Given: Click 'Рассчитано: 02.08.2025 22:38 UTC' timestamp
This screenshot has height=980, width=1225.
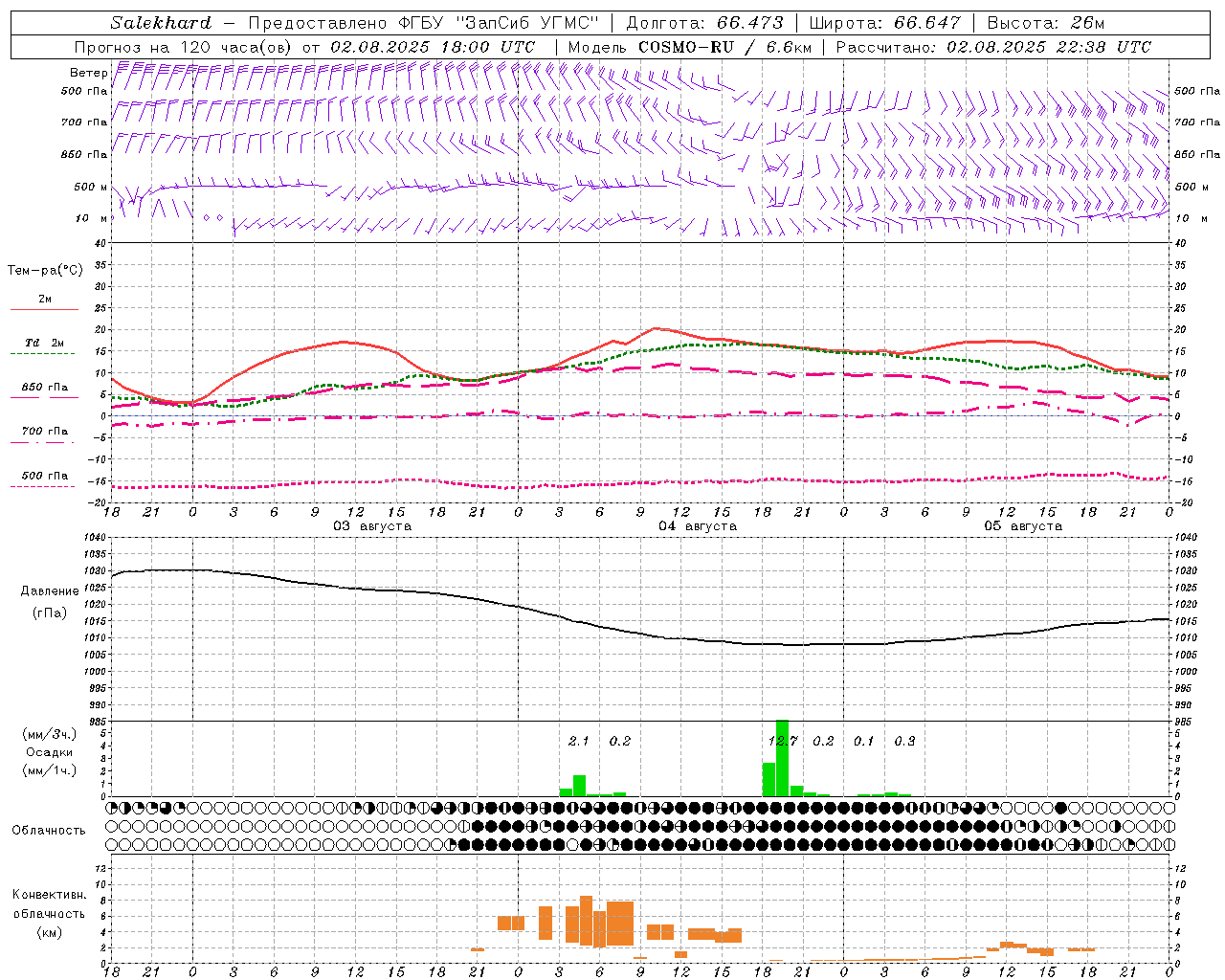Looking at the screenshot, I should click(993, 47).
